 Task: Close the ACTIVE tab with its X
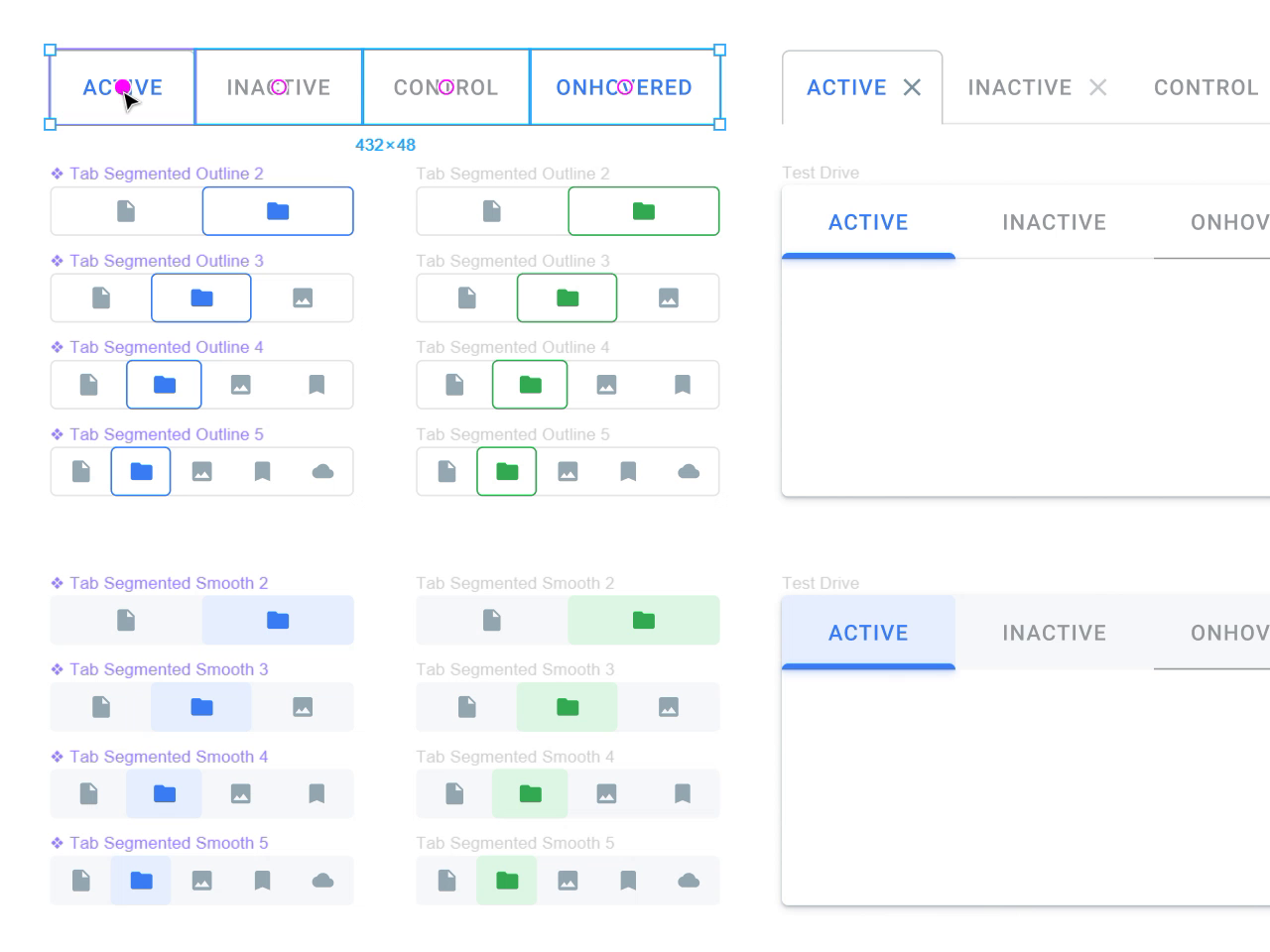pos(912,87)
